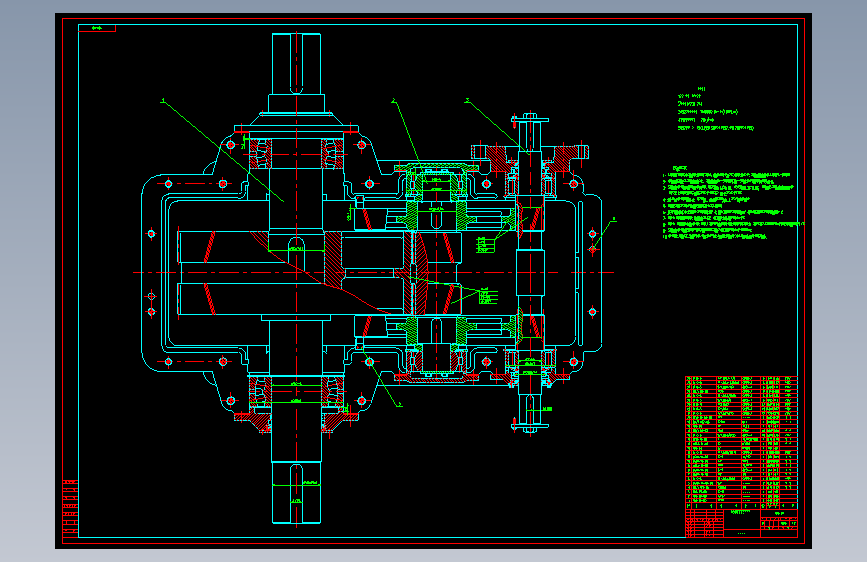This screenshot has height=562, width=867.
Task: Click the short specification text block at upper right
Action: pos(715,108)
